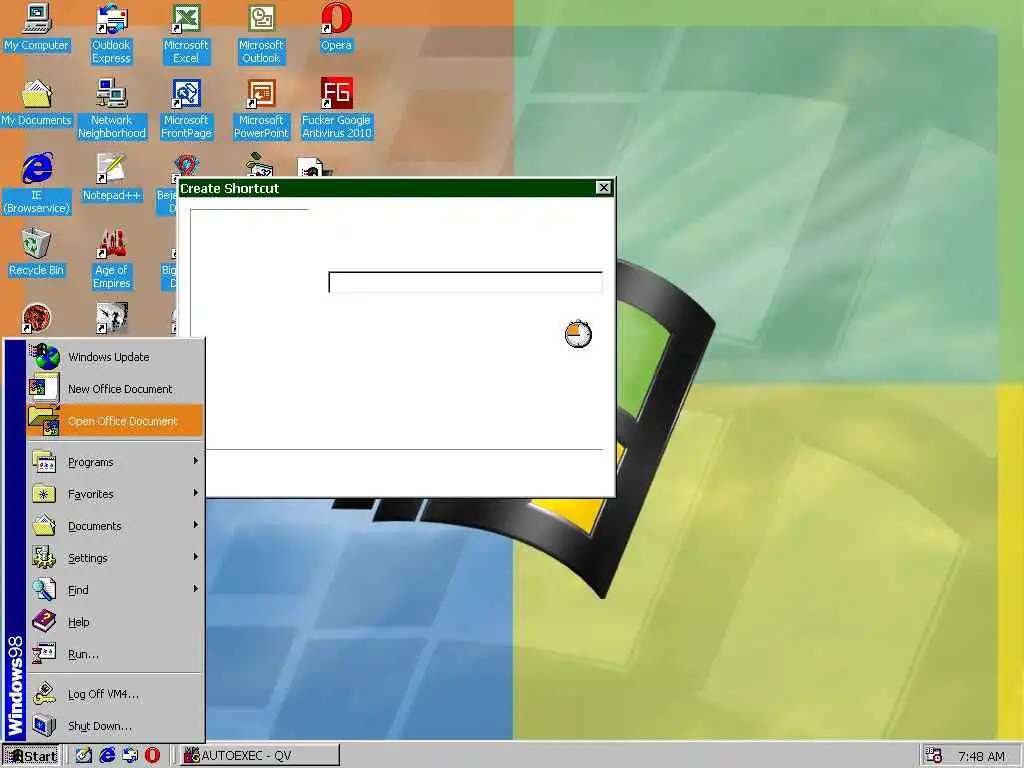Select the Microsoft Excel desktop shortcut
This screenshot has width=1024, height=768.
186,33
